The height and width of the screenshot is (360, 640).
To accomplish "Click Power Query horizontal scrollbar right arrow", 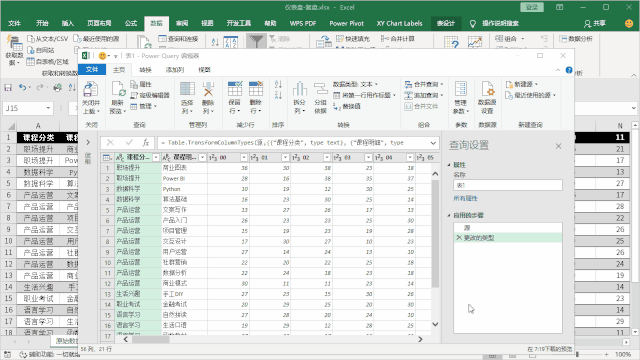I will (x=420, y=339).
